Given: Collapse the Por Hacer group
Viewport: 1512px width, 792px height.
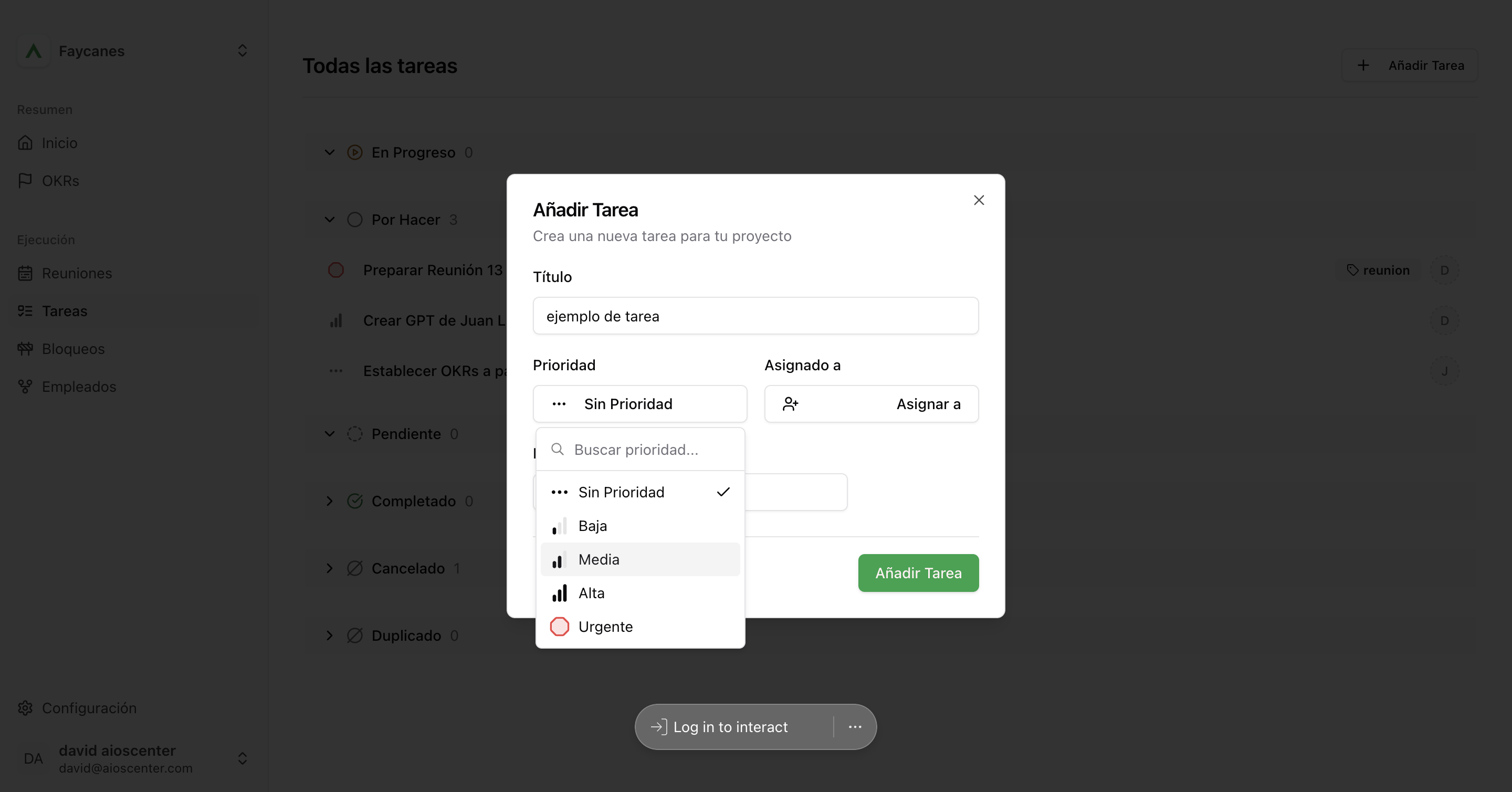Looking at the screenshot, I should click(329, 220).
